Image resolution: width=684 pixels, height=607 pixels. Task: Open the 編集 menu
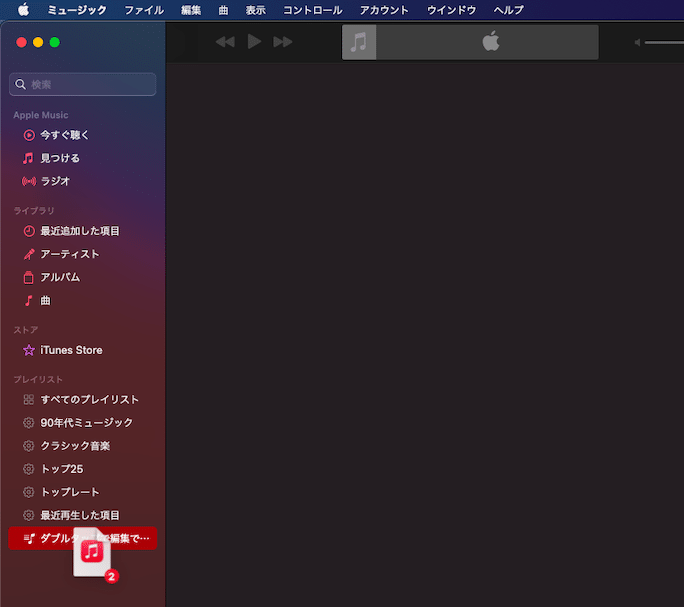(x=191, y=10)
